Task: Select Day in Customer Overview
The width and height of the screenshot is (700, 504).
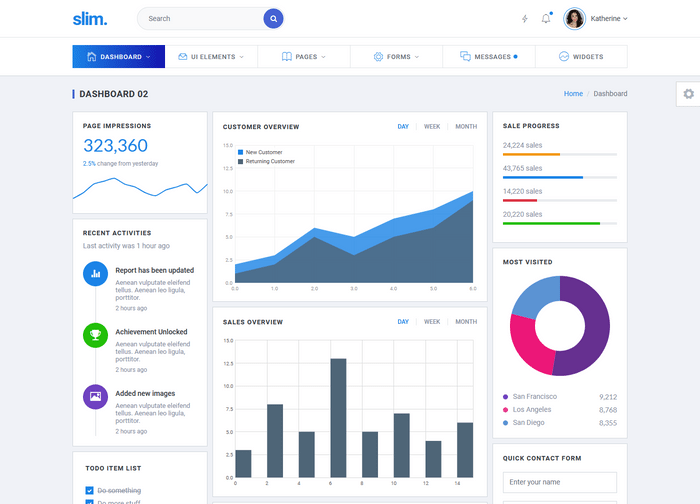Action: 403,127
